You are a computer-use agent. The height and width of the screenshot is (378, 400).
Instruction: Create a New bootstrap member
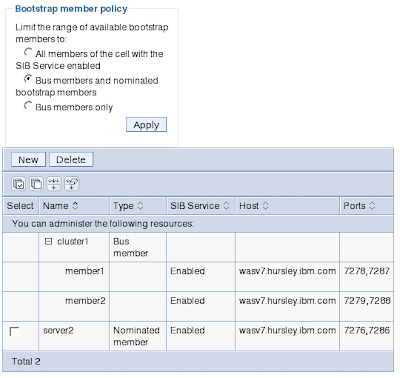click(x=28, y=160)
